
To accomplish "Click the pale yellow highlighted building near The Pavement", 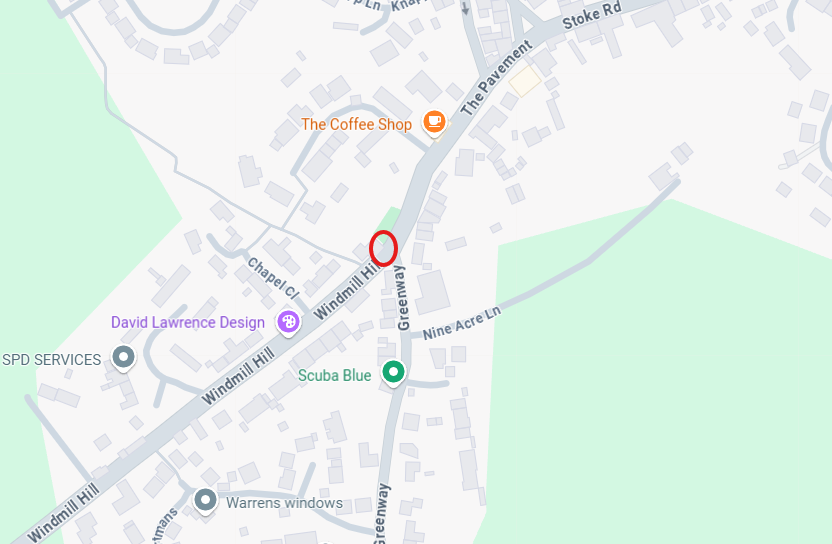I will tap(525, 81).
